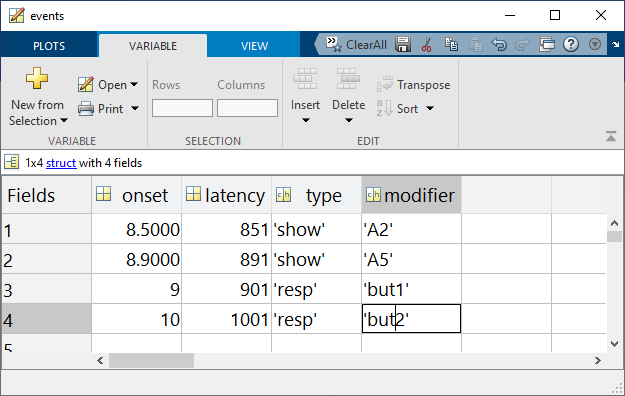Click the Cut scissors icon

(426, 44)
